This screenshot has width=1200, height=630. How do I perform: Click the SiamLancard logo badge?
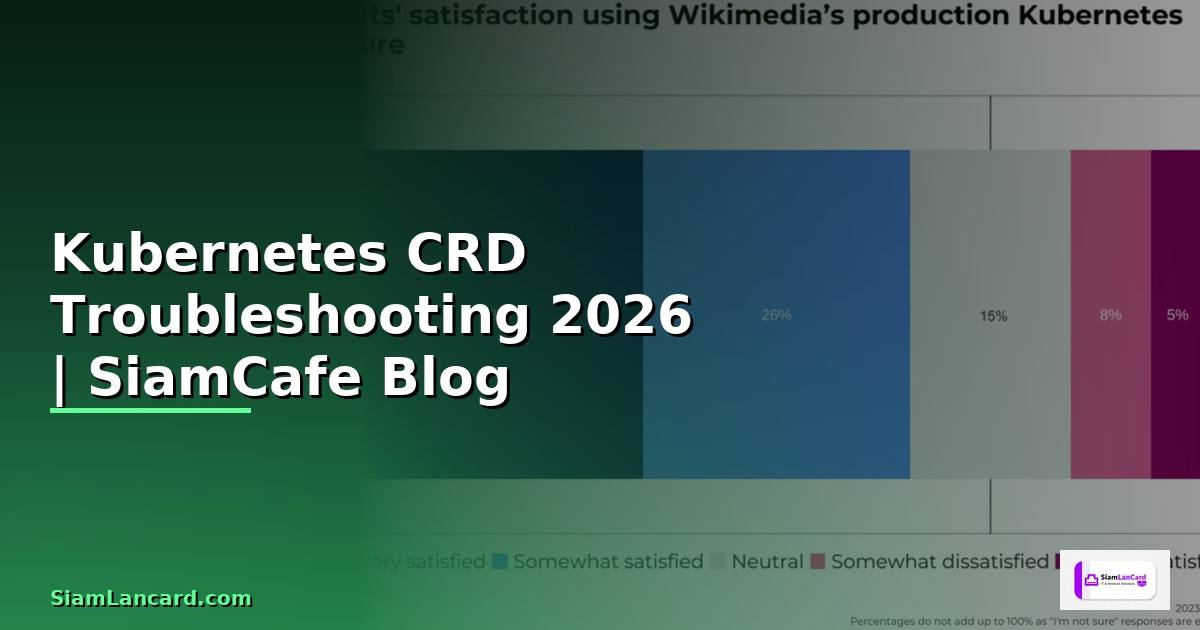pos(1114,580)
